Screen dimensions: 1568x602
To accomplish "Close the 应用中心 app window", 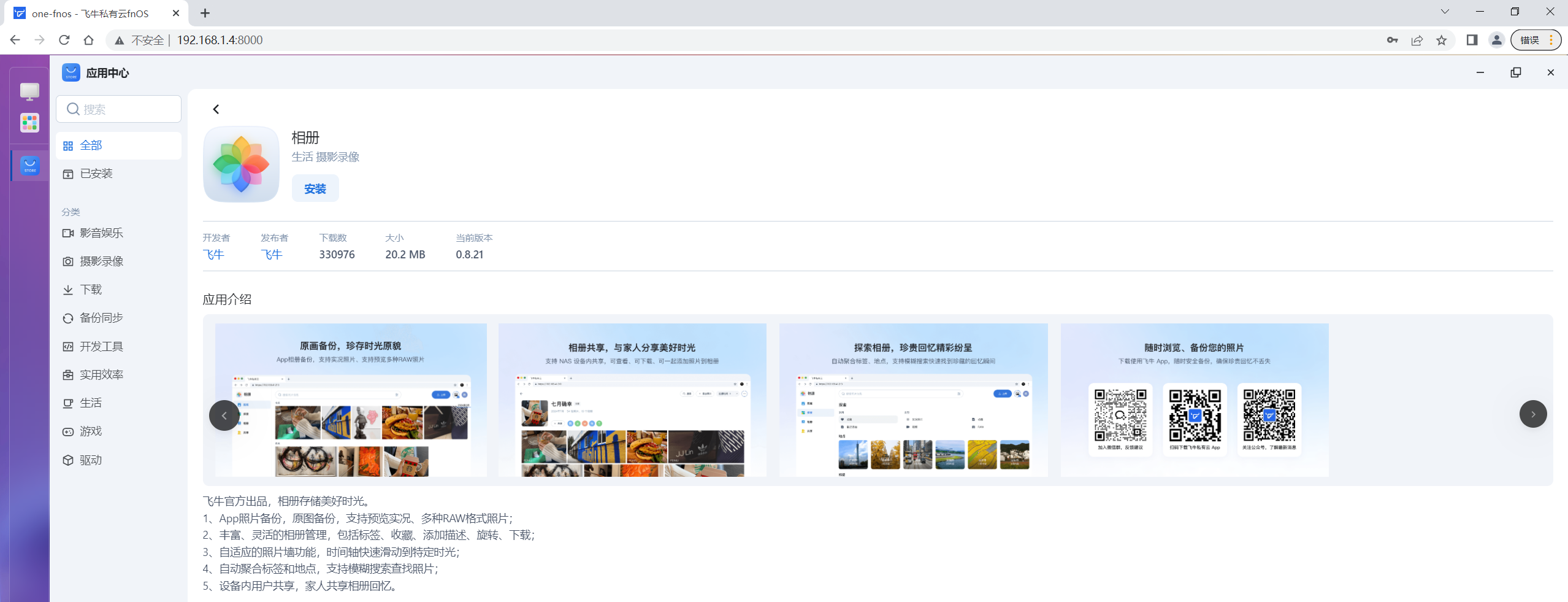I will [x=1551, y=72].
